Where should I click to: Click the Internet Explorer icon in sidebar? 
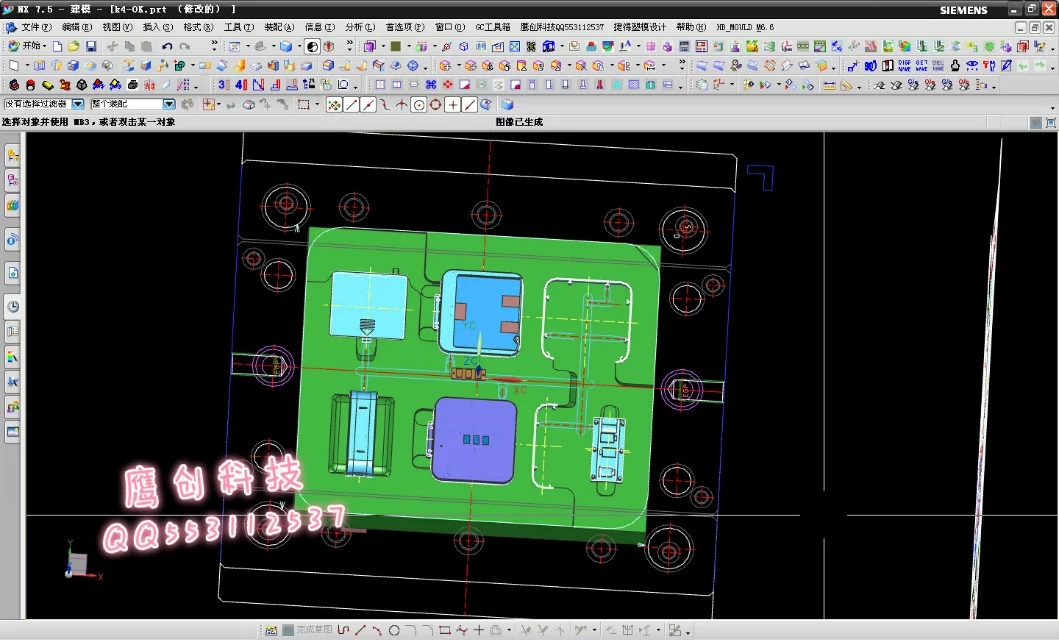coord(13,239)
